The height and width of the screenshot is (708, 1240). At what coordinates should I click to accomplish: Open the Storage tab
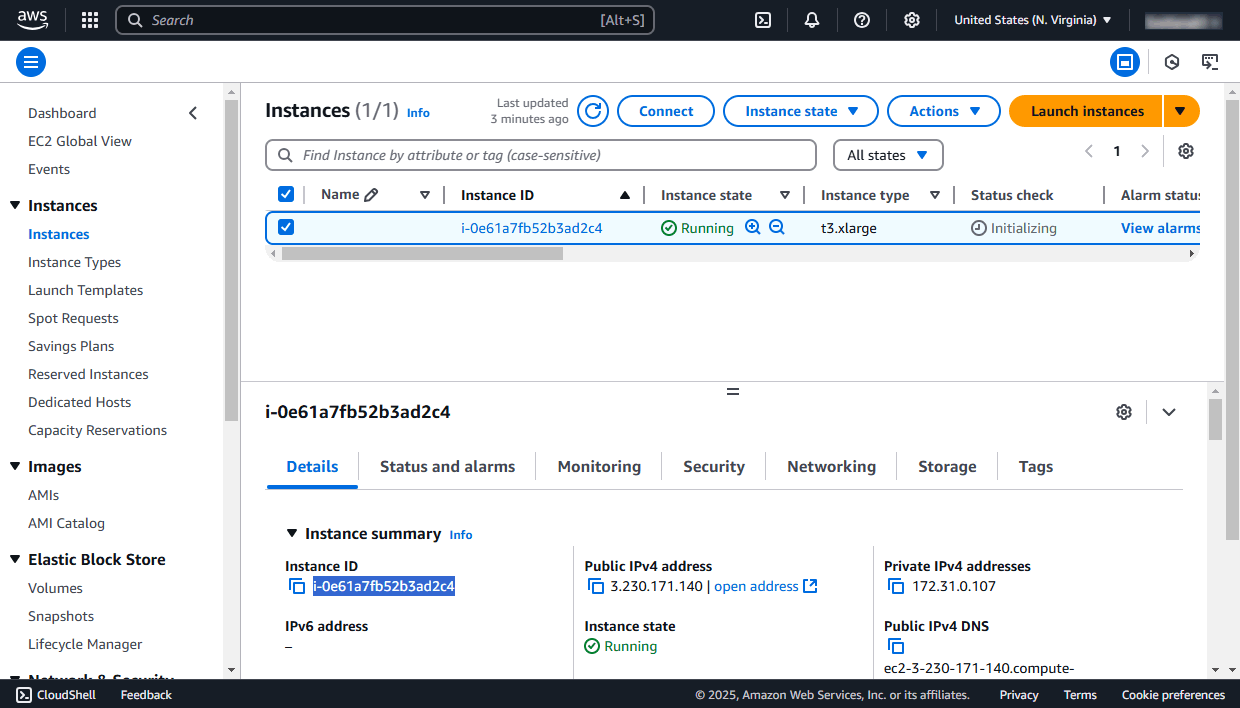tap(946, 466)
